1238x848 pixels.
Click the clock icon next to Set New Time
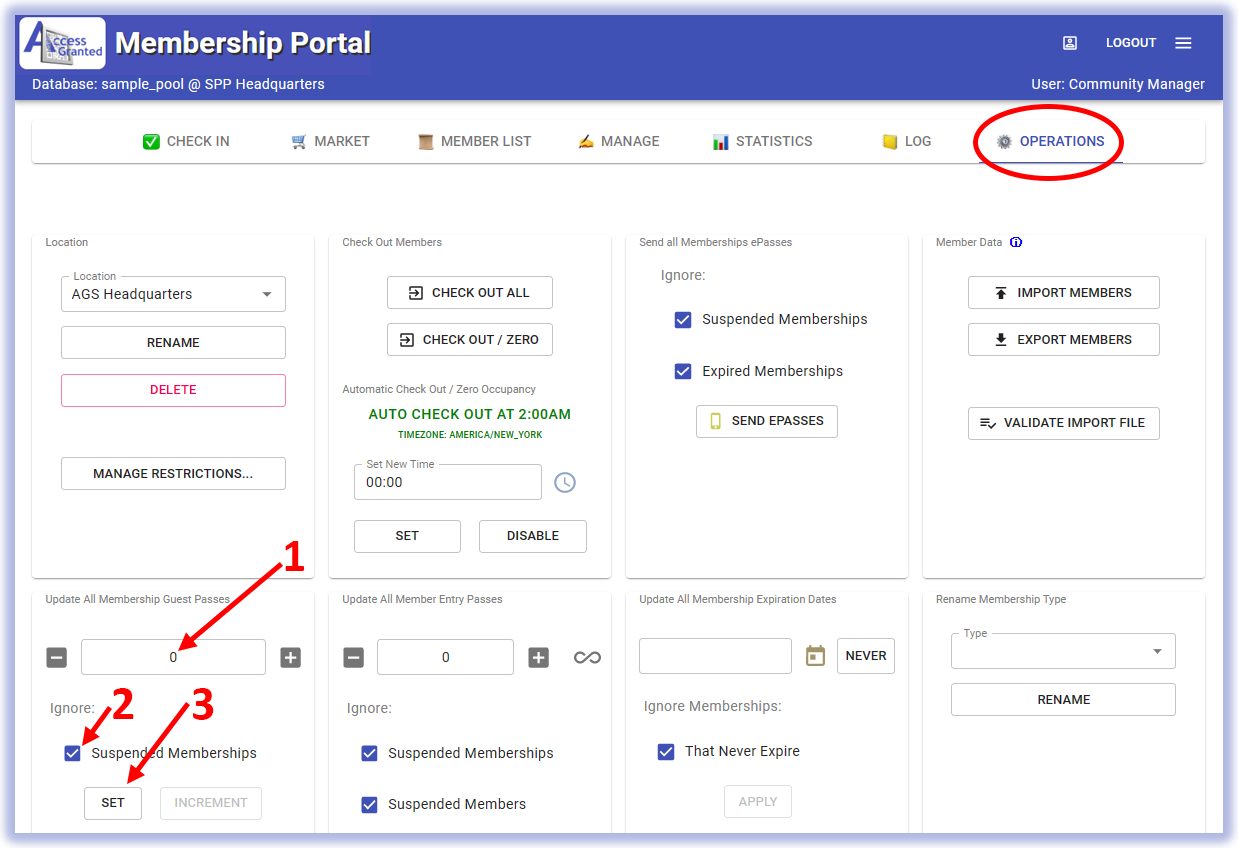tap(565, 482)
